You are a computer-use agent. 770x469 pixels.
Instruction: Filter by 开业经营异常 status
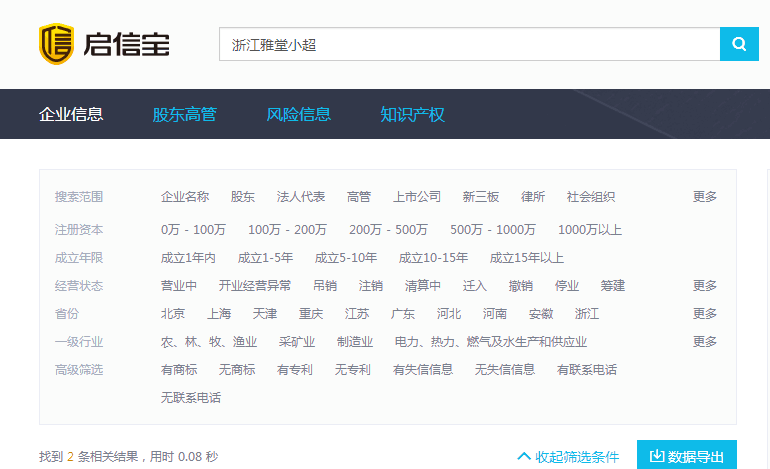tap(255, 286)
